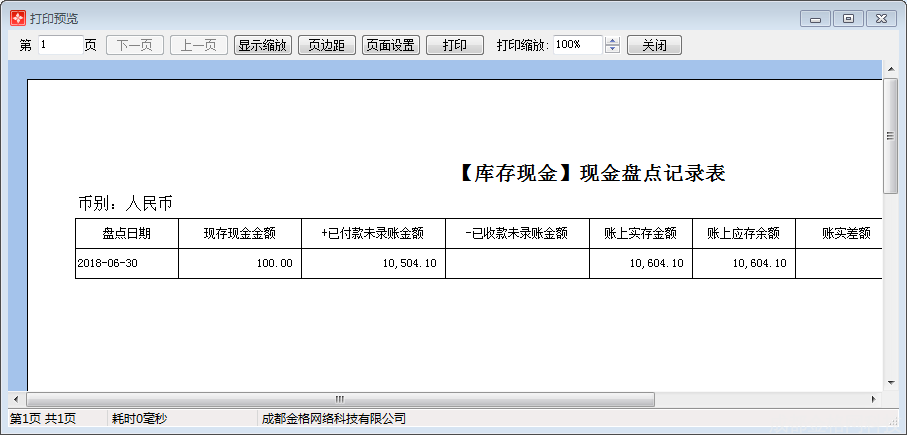Open 页面设置 page setup
The width and height of the screenshot is (907, 435).
coord(391,45)
